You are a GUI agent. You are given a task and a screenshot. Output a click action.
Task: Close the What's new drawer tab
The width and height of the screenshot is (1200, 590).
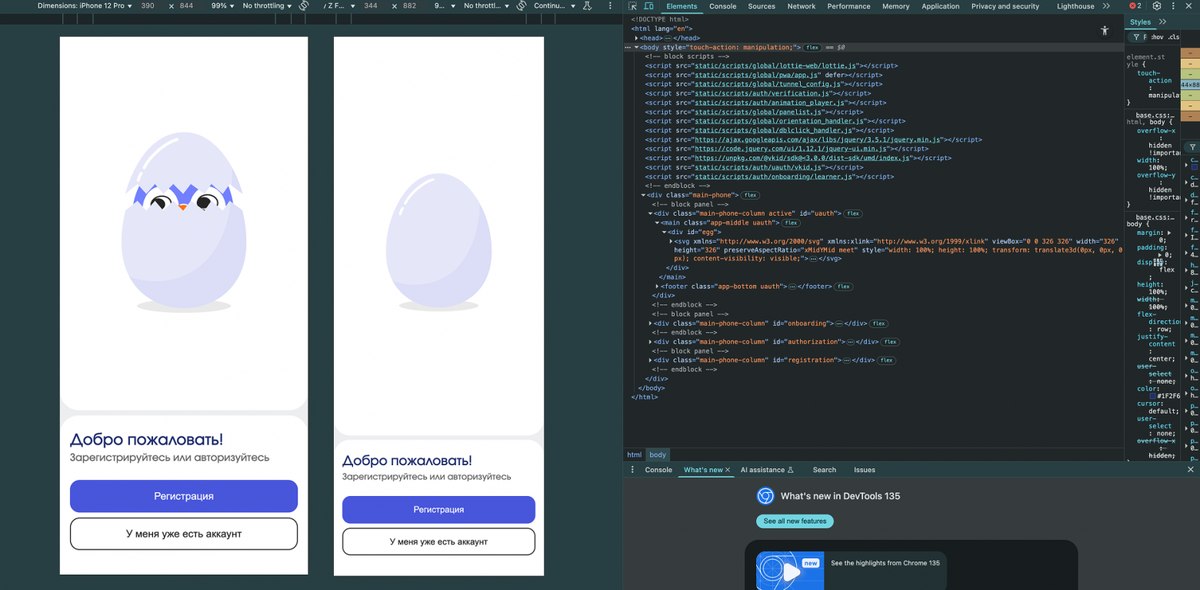pos(727,470)
